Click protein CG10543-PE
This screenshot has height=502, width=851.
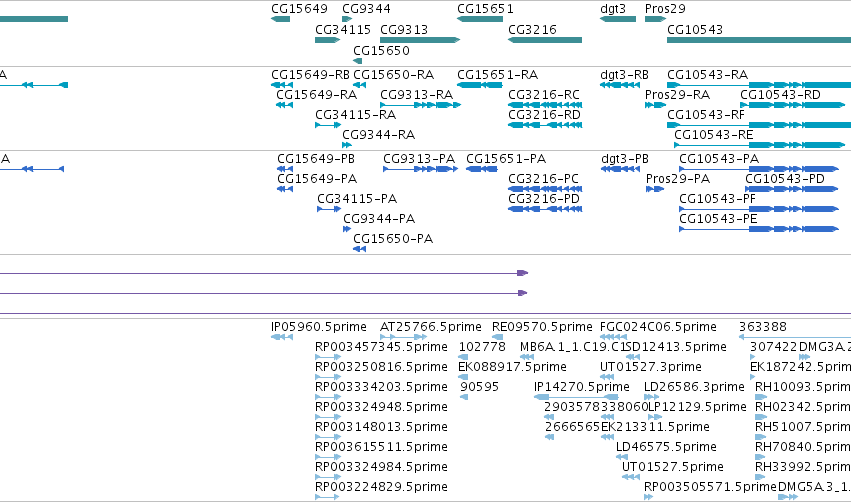point(759,229)
